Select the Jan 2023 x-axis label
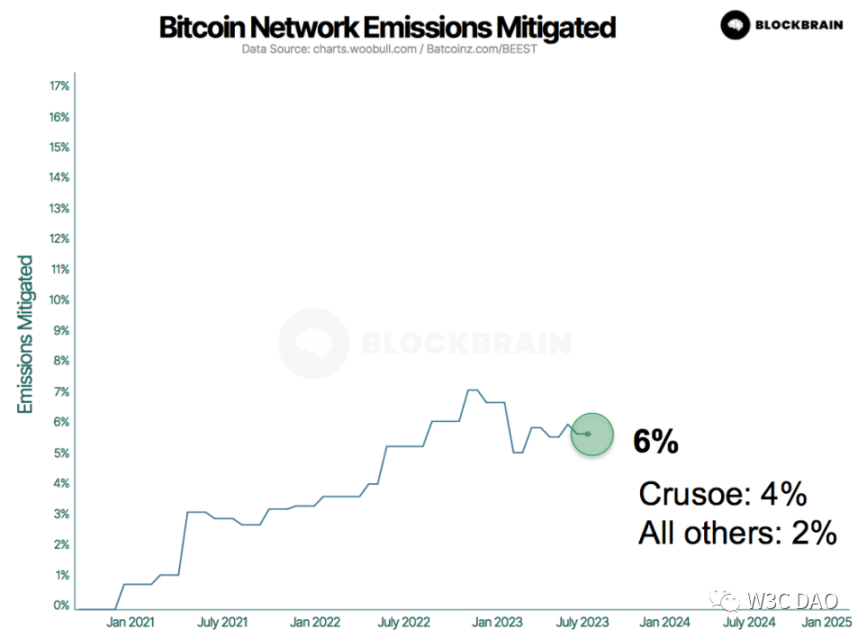867x637 pixels. (x=494, y=623)
